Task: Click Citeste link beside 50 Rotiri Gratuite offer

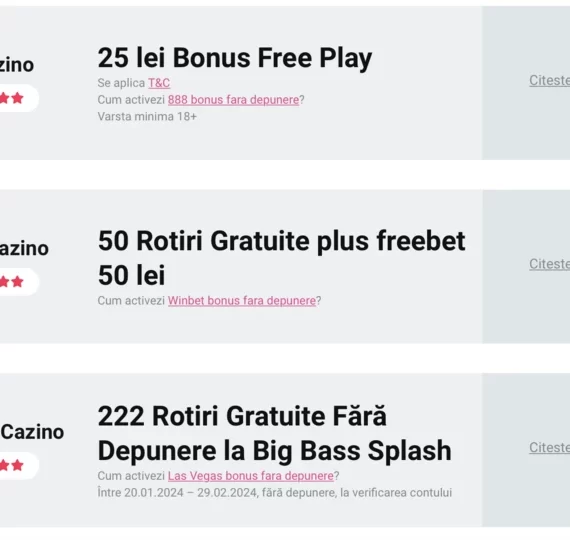Action: (549, 264)
